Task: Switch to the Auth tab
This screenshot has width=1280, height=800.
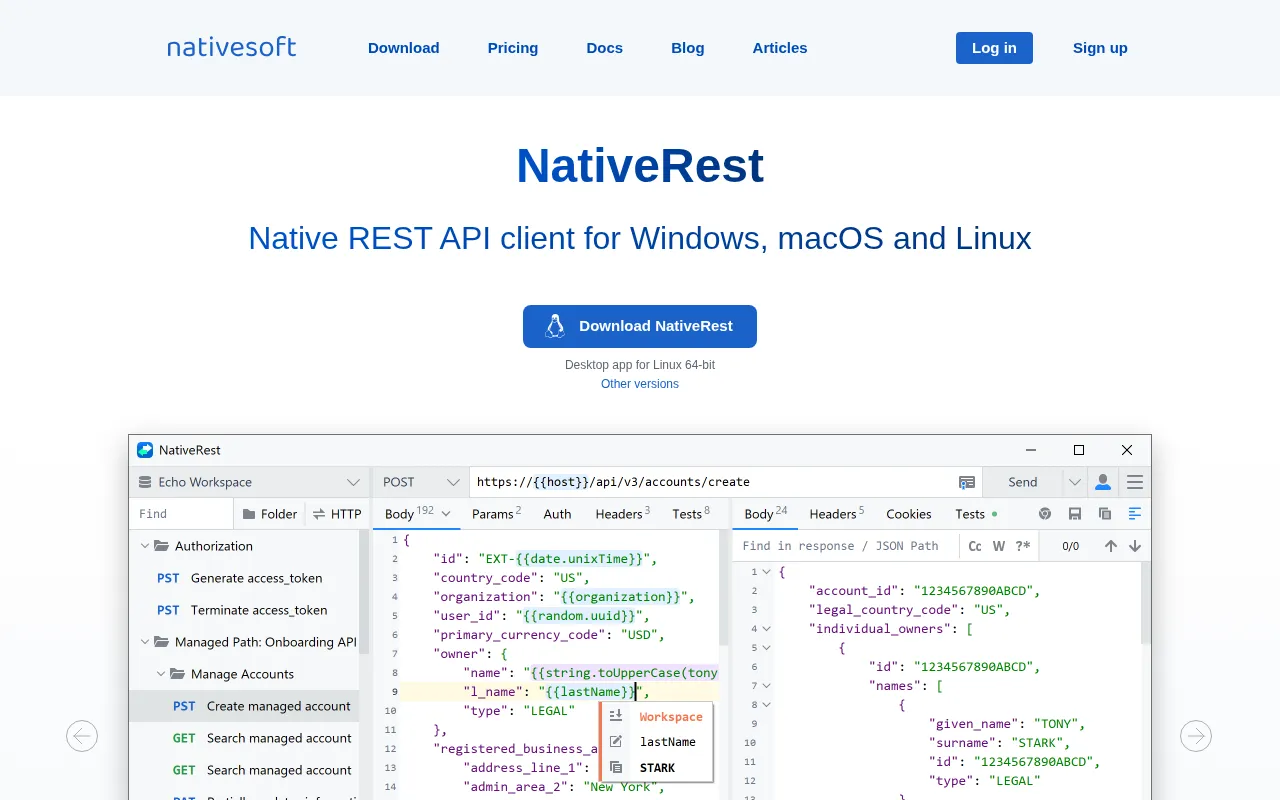Action: 557,514
